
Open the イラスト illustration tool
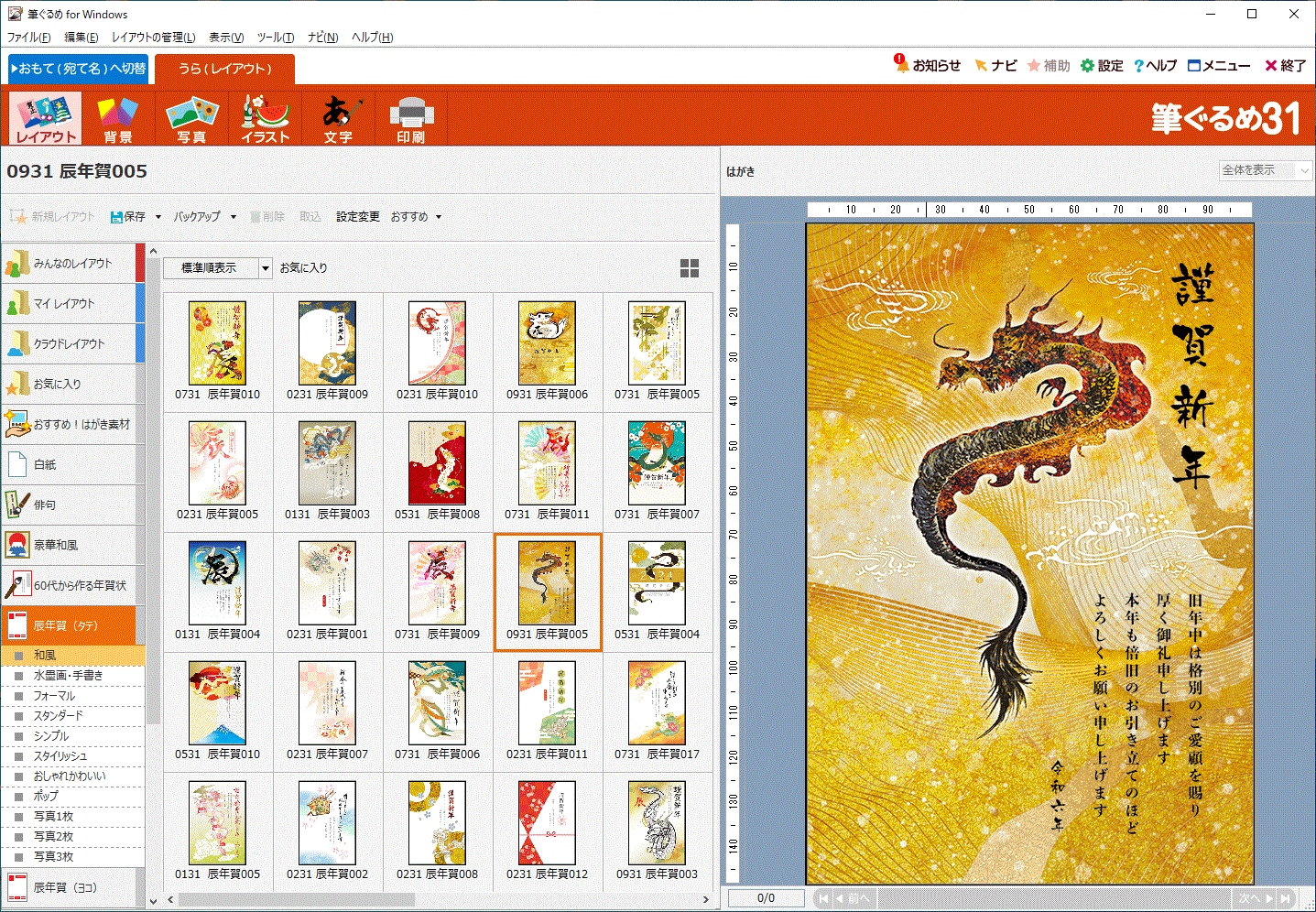point(266,118)
